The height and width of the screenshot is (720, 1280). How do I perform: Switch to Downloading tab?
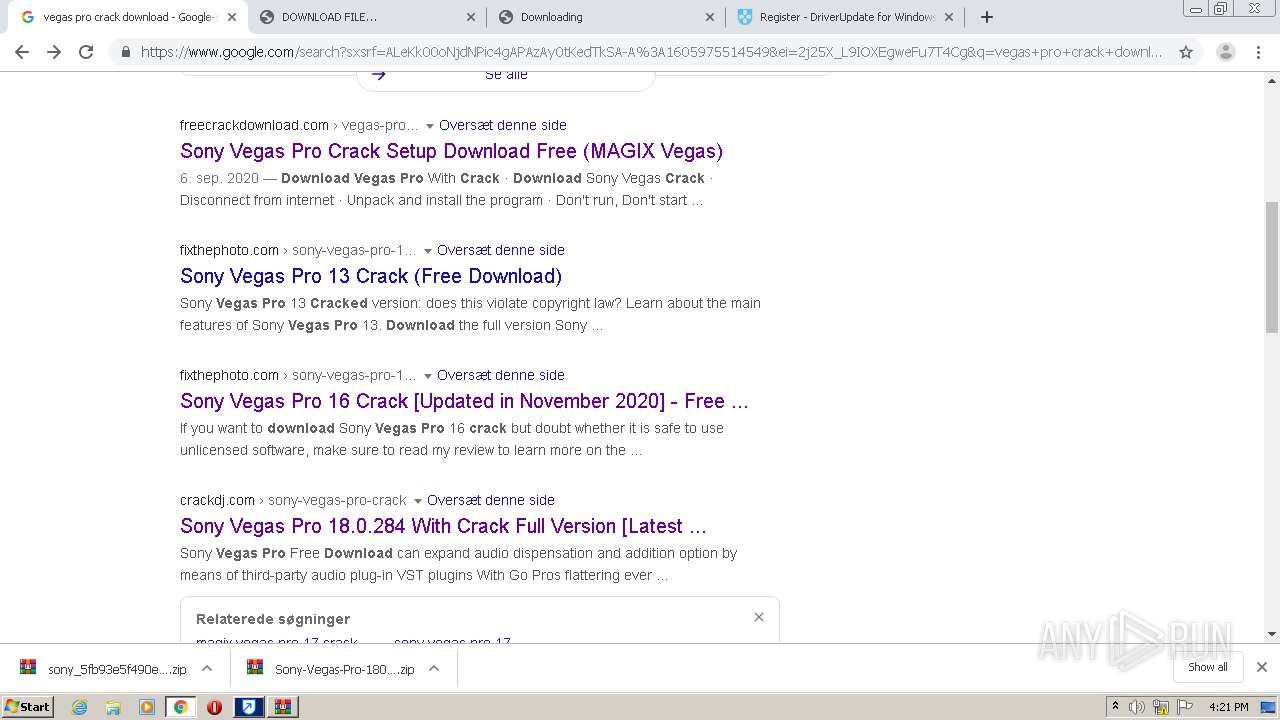pos(606,17)
